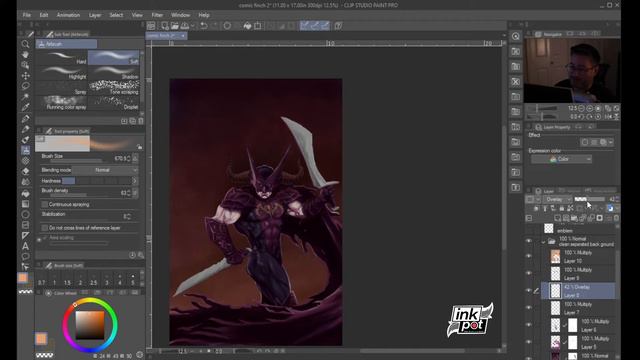Screen dimensions: 640x360
Task: Open the Brush Size dynamics button
Action: click(135, 158)
